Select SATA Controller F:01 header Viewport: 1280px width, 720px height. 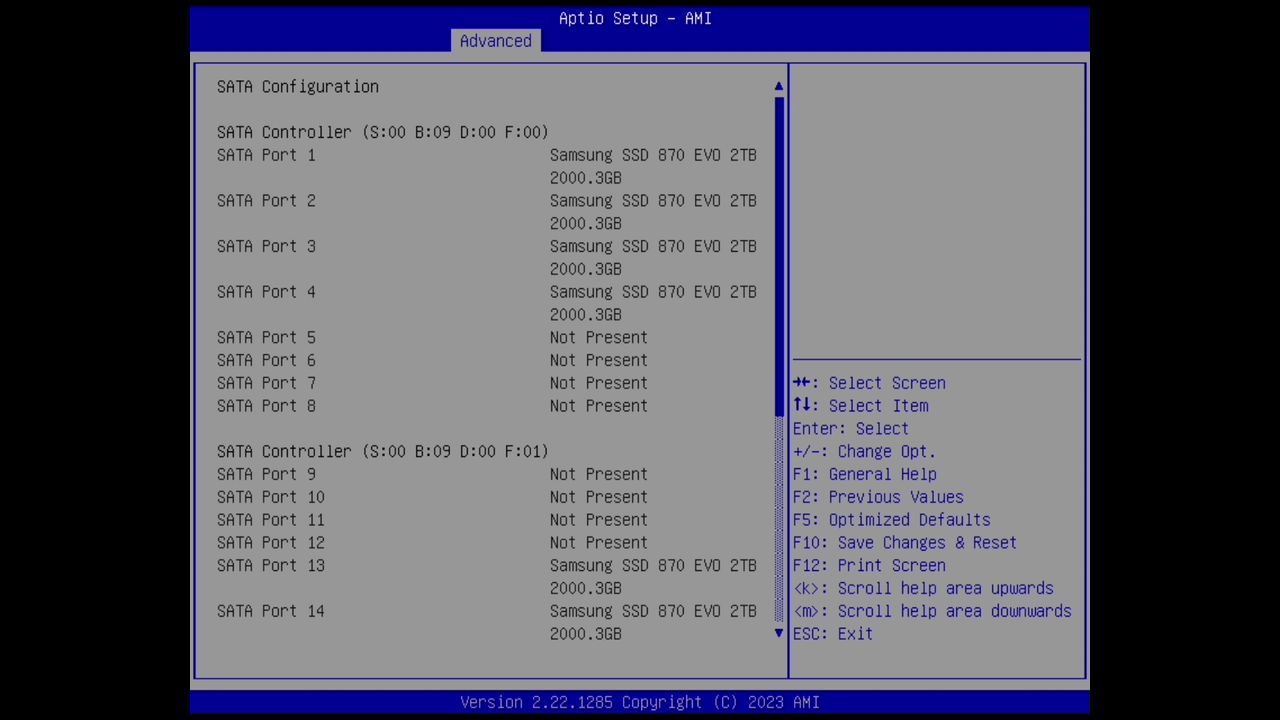pos(383,451)
